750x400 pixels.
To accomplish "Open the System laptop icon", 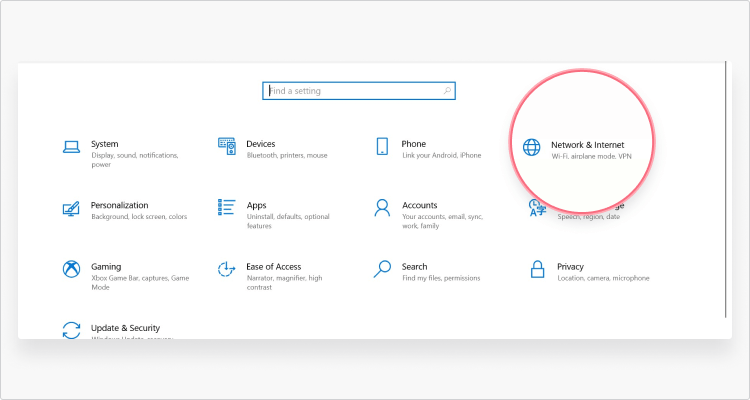I will pos(71,147).
